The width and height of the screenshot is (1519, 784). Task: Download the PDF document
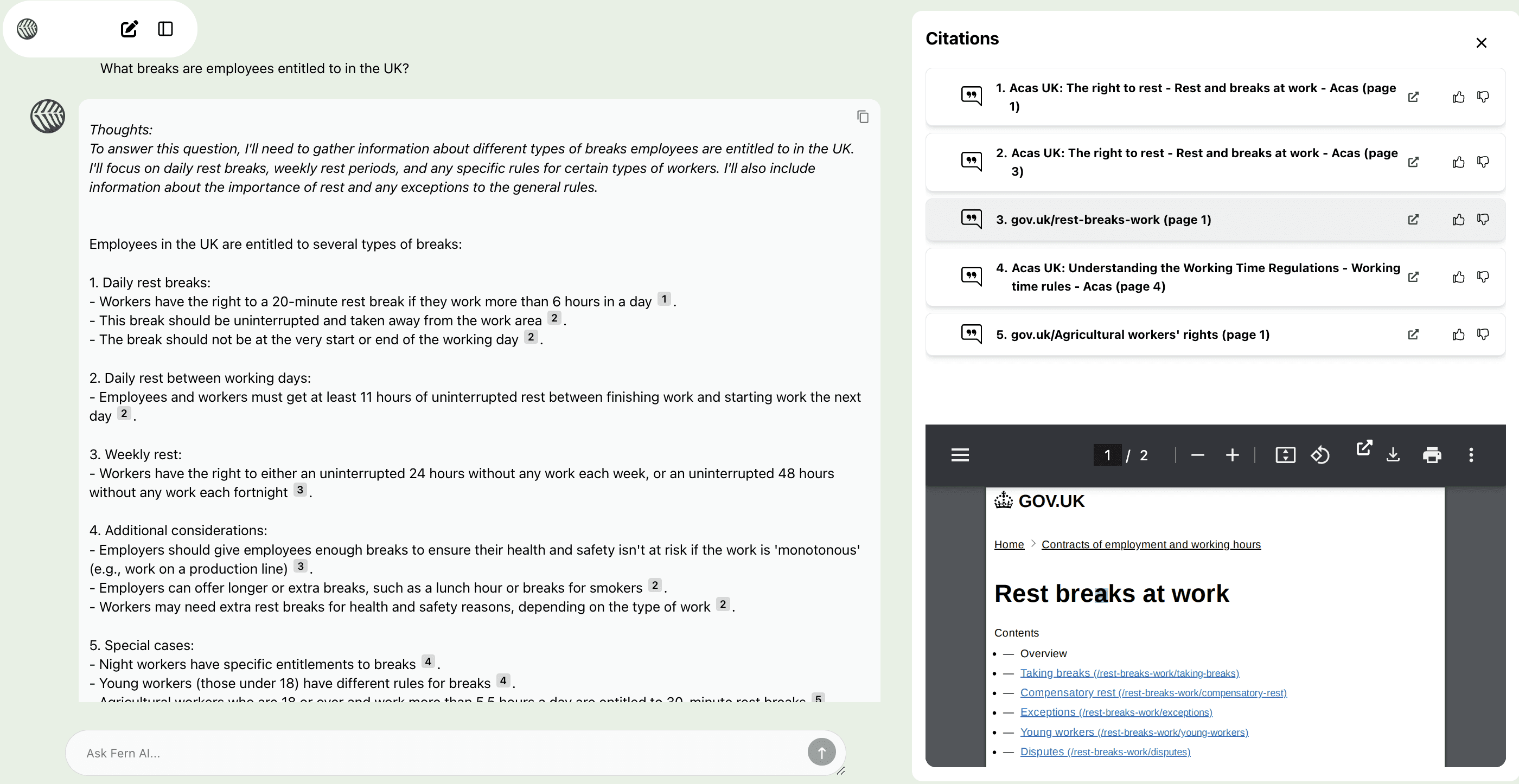[x=1393, y=455]
